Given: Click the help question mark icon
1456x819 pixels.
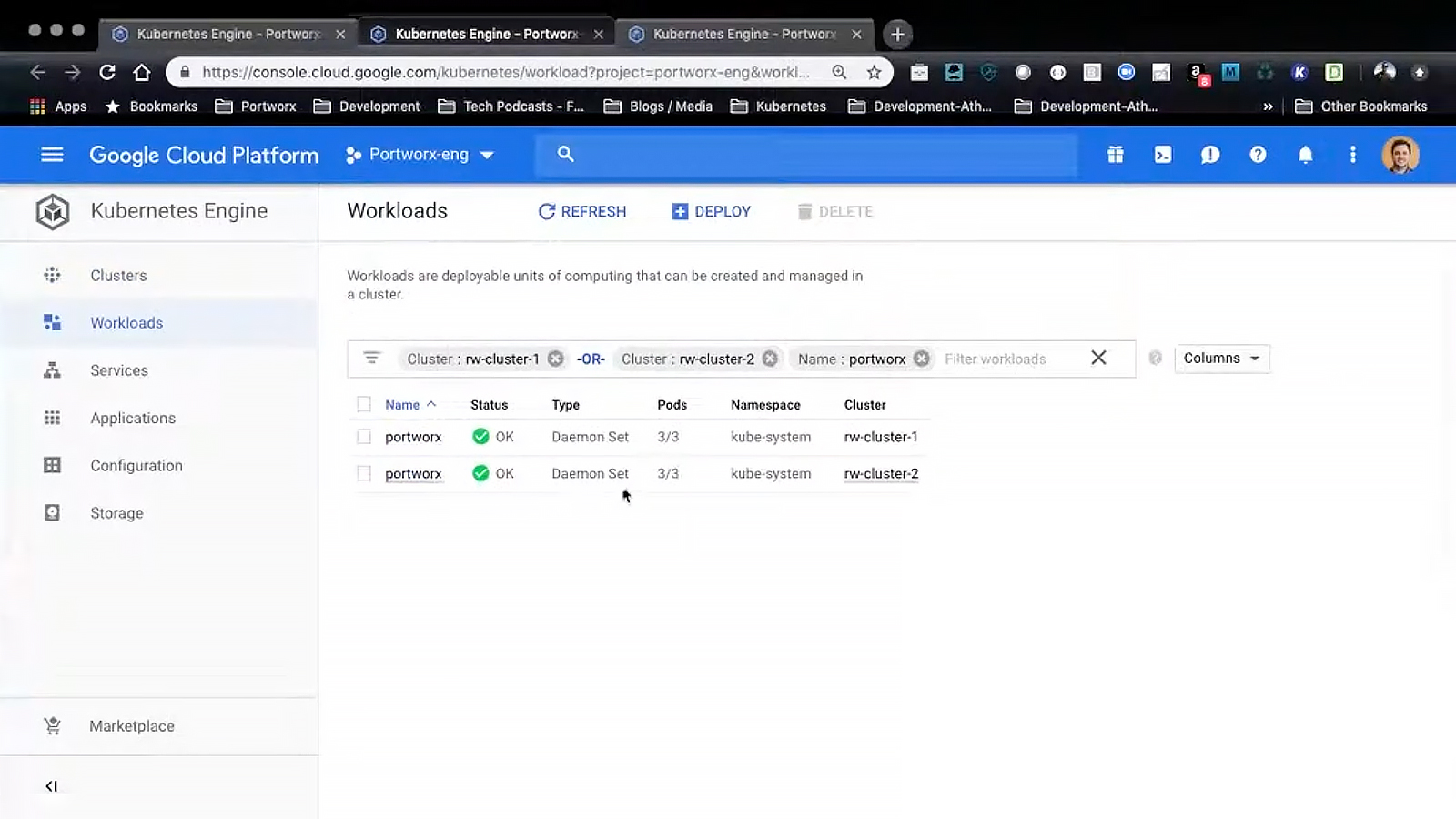Looking at the screenshot, I should pyautogui.click(x=1258, y=155).
